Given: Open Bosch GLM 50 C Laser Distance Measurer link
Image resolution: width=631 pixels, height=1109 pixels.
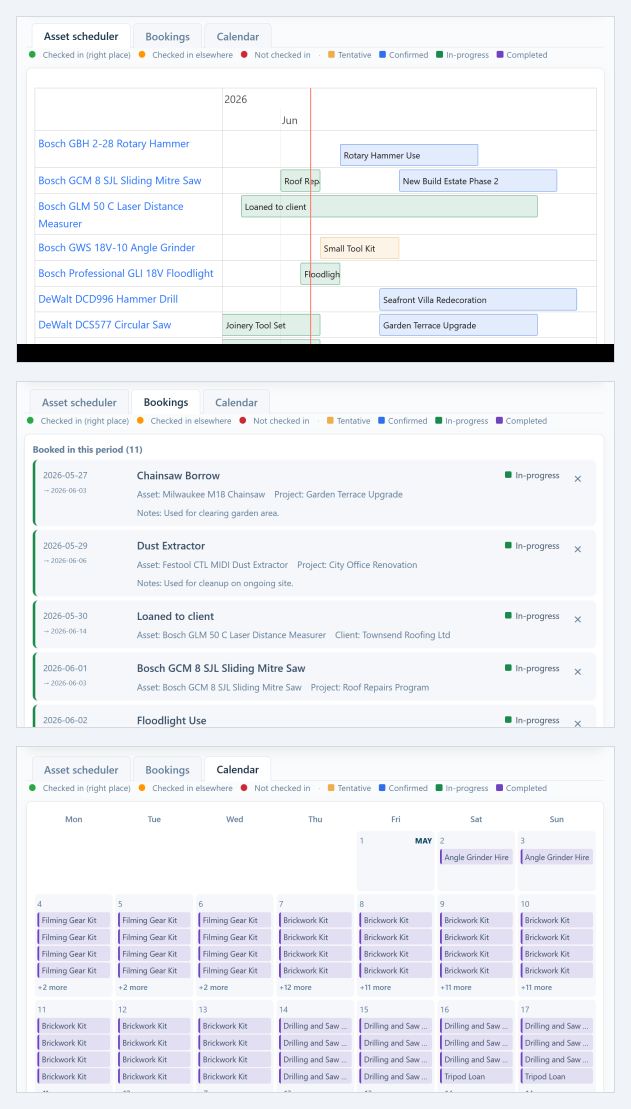Looking at the screenshot, I should [x=110, y=214].
